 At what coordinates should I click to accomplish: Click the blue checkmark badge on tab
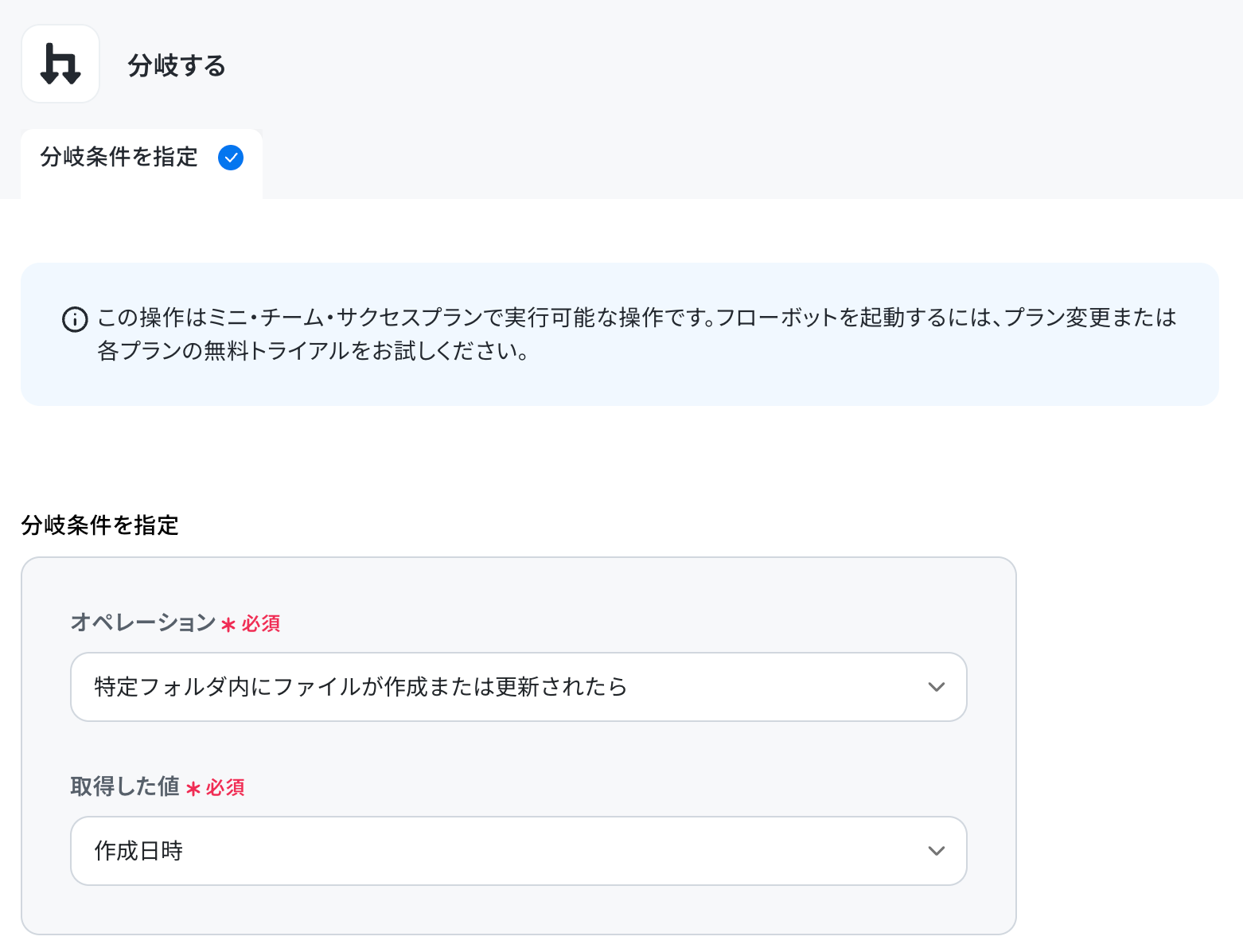[x=231, y=158]
